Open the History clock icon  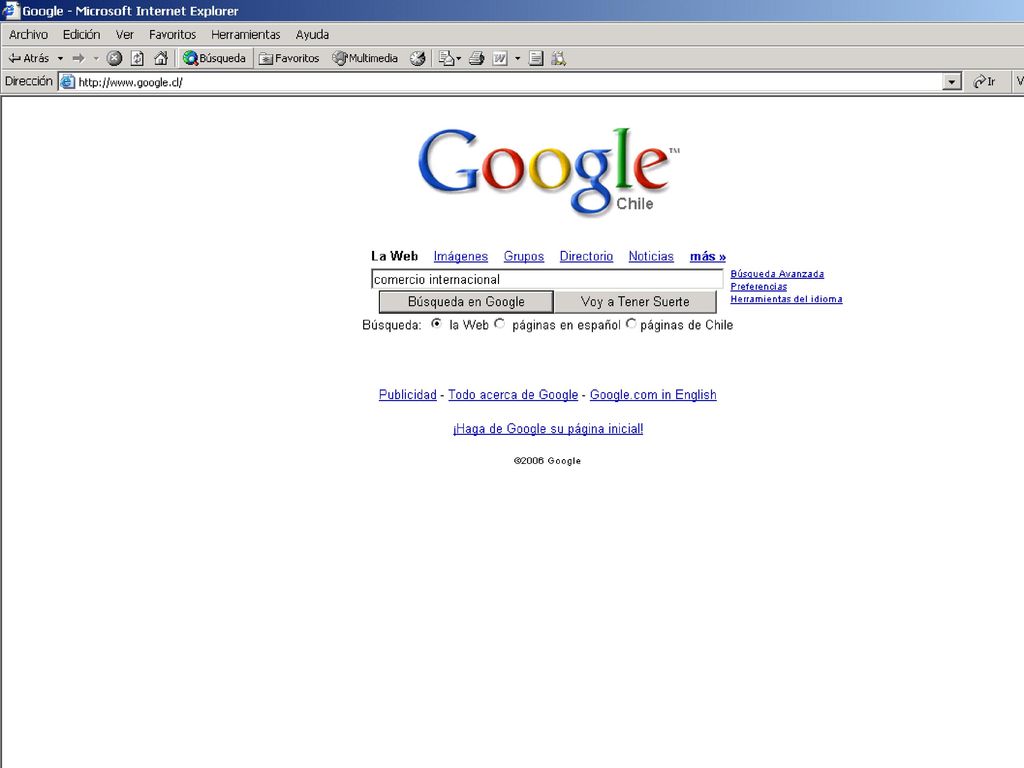[417, 58]
